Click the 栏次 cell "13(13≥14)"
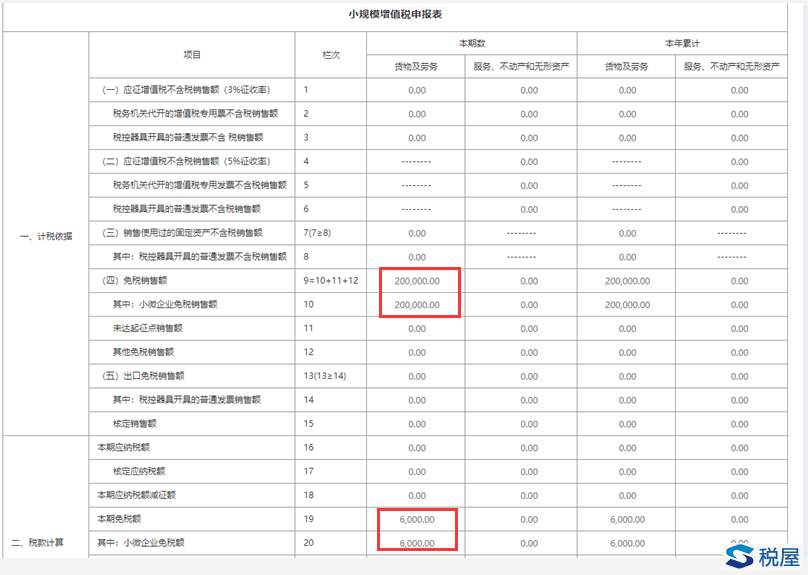Image resolution: width=808 pixels, height=575 pixels. point(325,376)
